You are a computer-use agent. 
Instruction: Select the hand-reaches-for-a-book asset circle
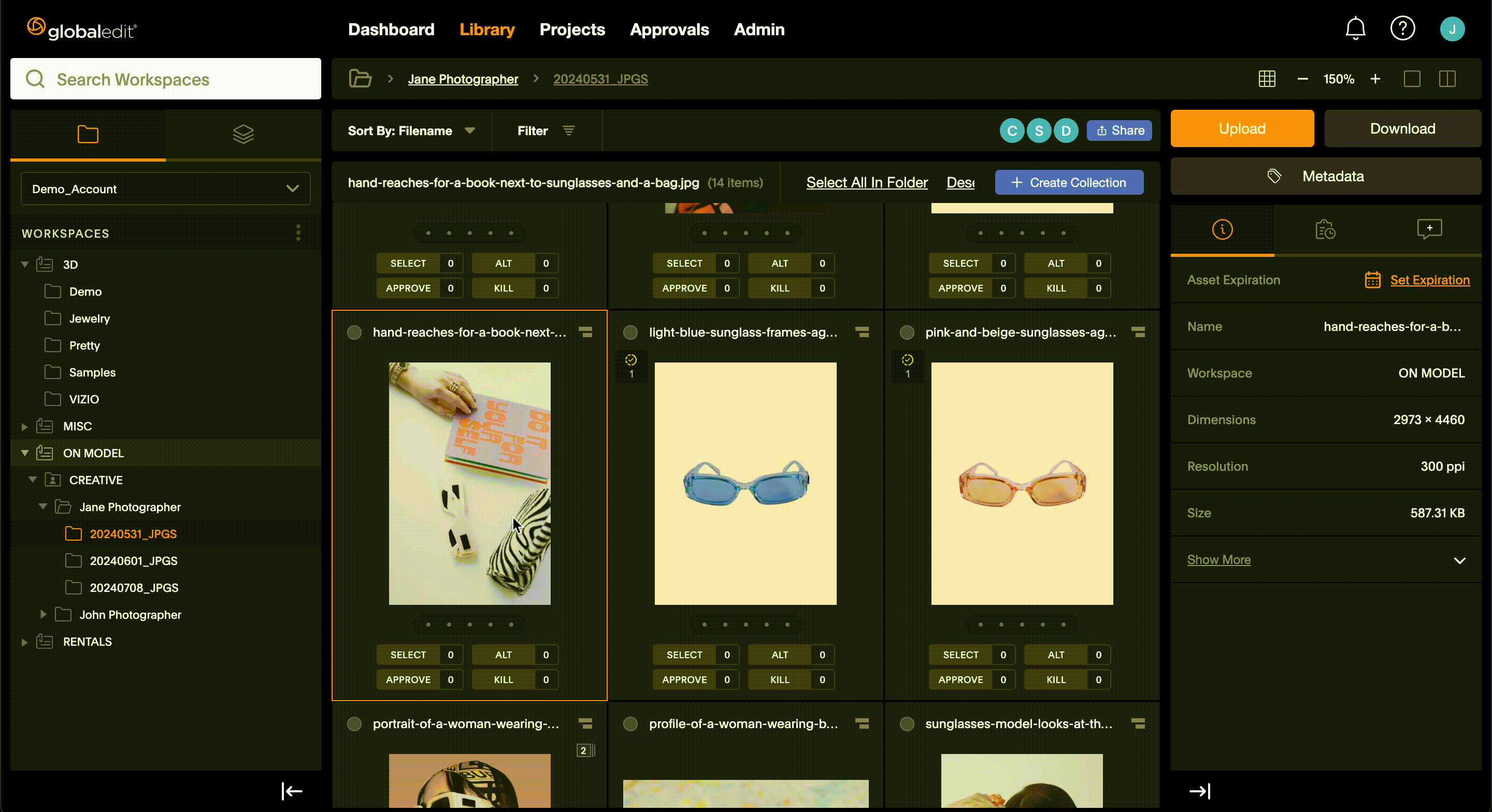[354, 332]
